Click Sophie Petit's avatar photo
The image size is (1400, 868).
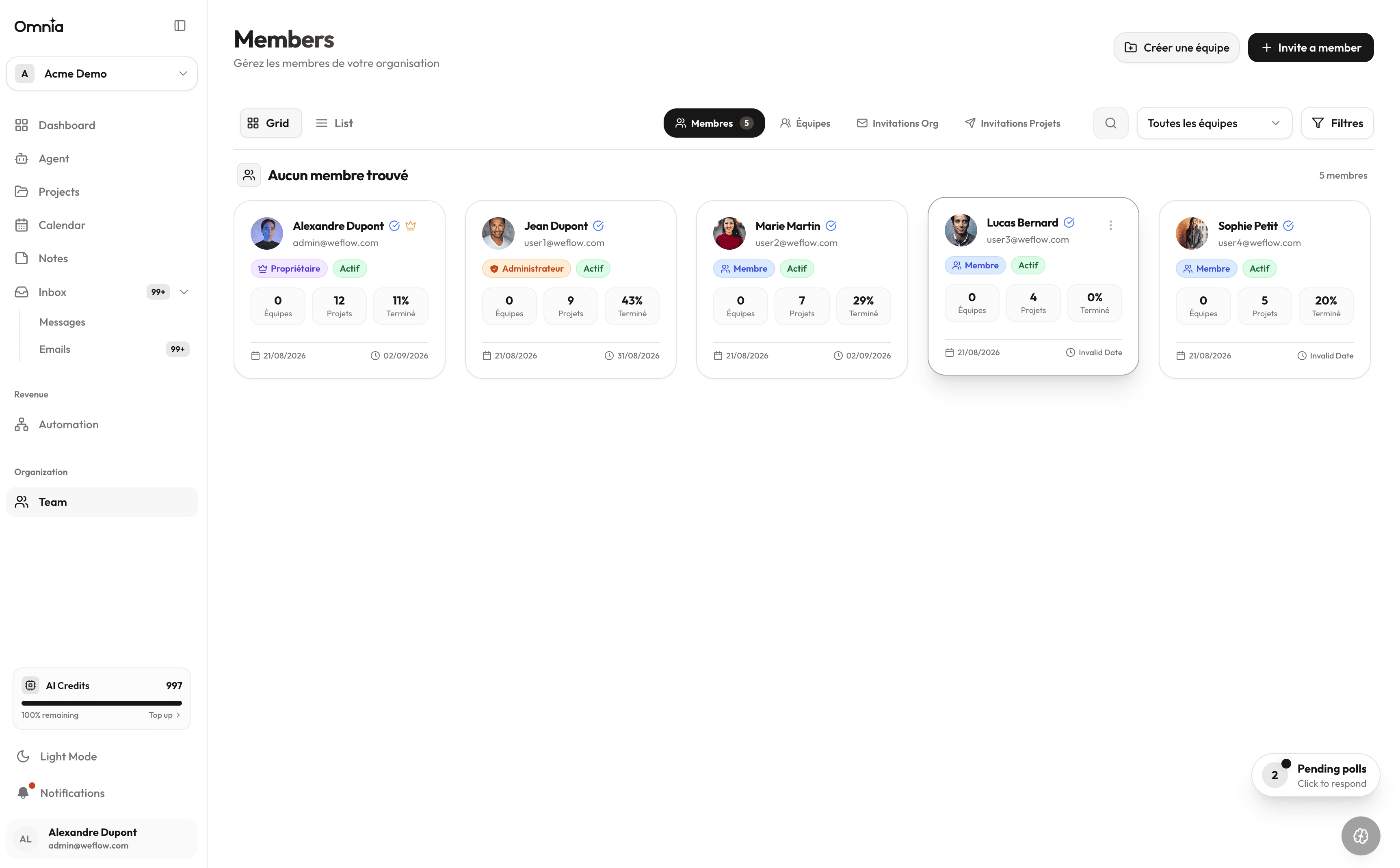coord(1192,233)
